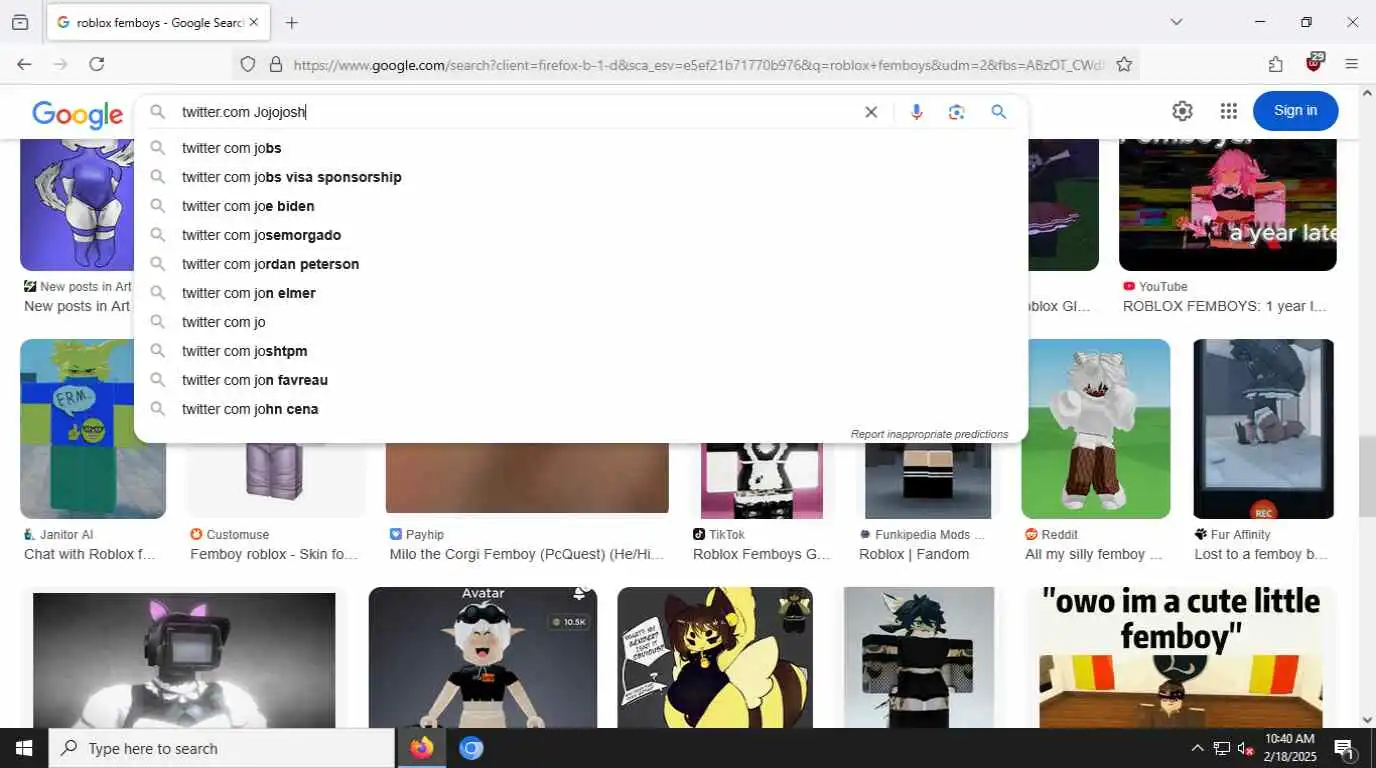Screen dimensions: 1376x768
Task: Open 'ROBLOX FEMBOYS: 1 year l...' title link
Action: [x=1225, y=306]
